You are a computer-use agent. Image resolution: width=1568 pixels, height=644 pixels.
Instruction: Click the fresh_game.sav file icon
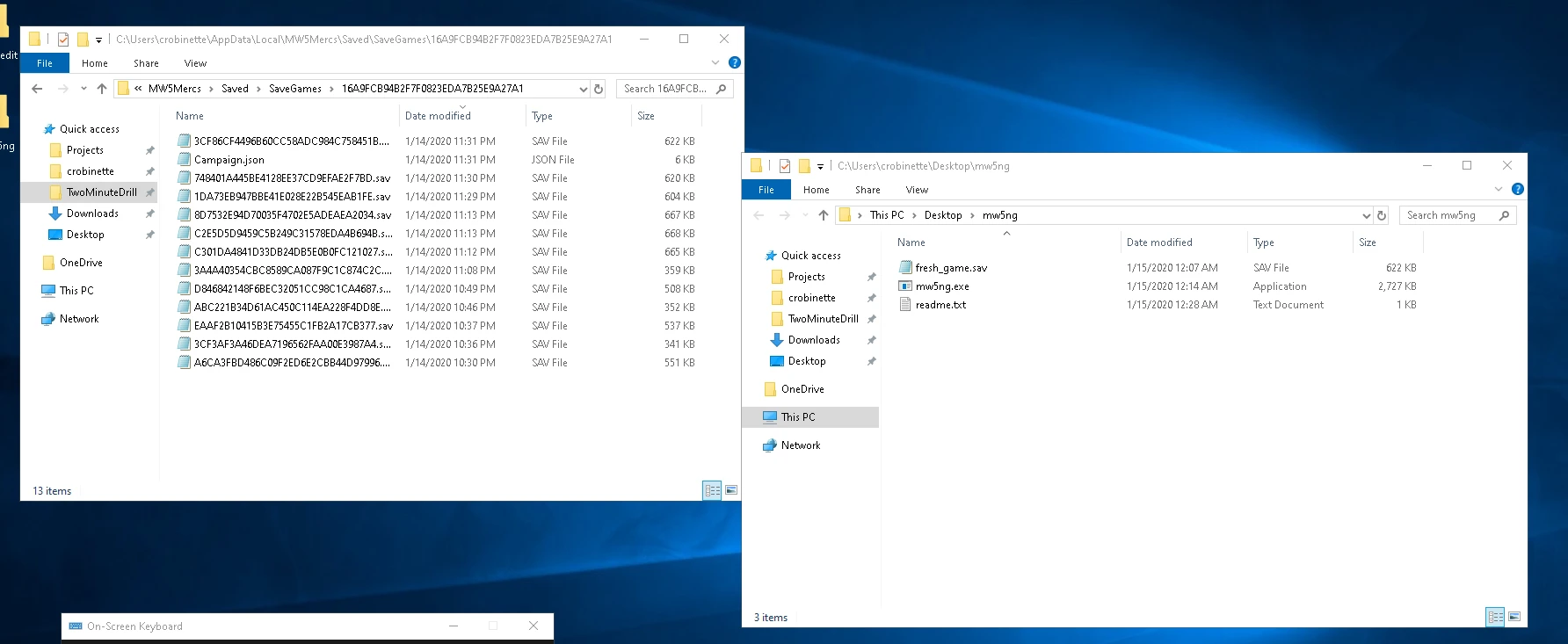pyautogui.click(x=905, y=268)
